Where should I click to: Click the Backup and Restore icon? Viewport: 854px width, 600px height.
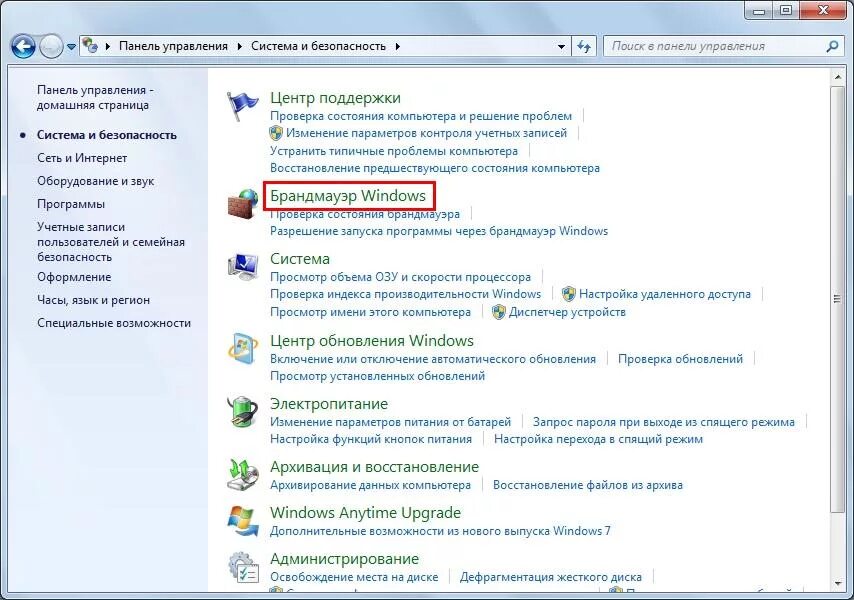[242, 475]
